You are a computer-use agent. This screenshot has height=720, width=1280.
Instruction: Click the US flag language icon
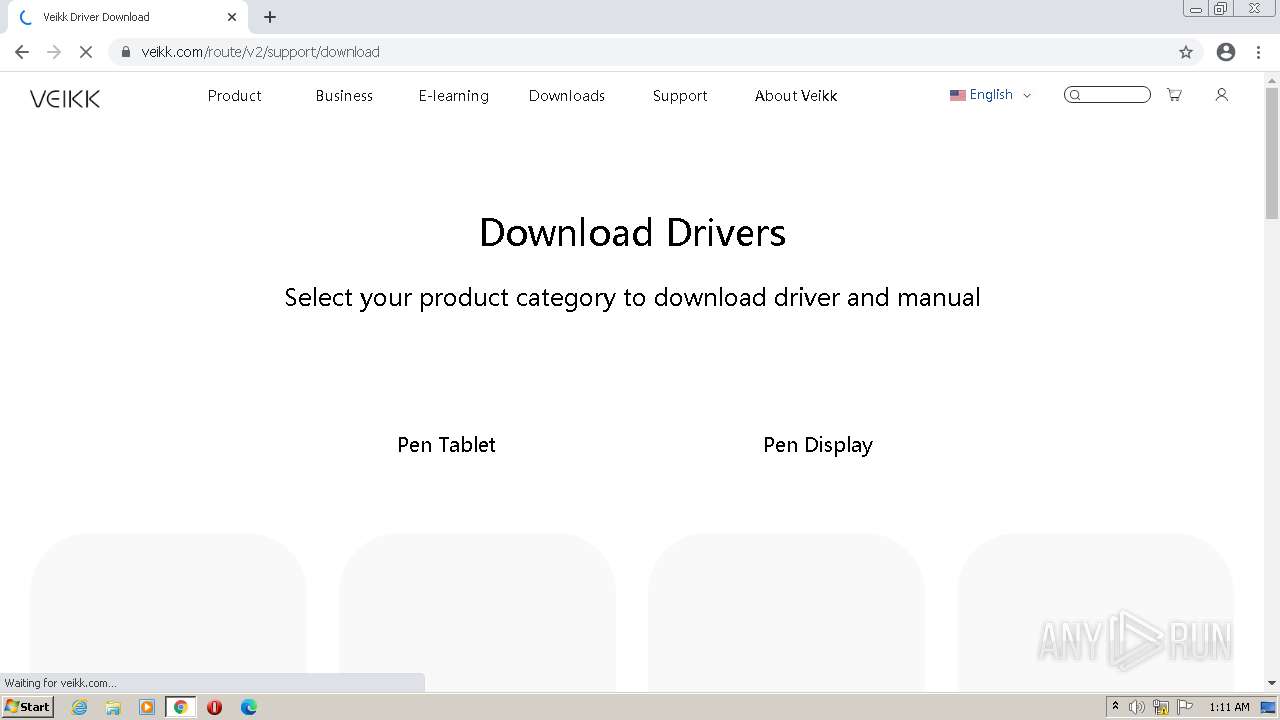957,95
